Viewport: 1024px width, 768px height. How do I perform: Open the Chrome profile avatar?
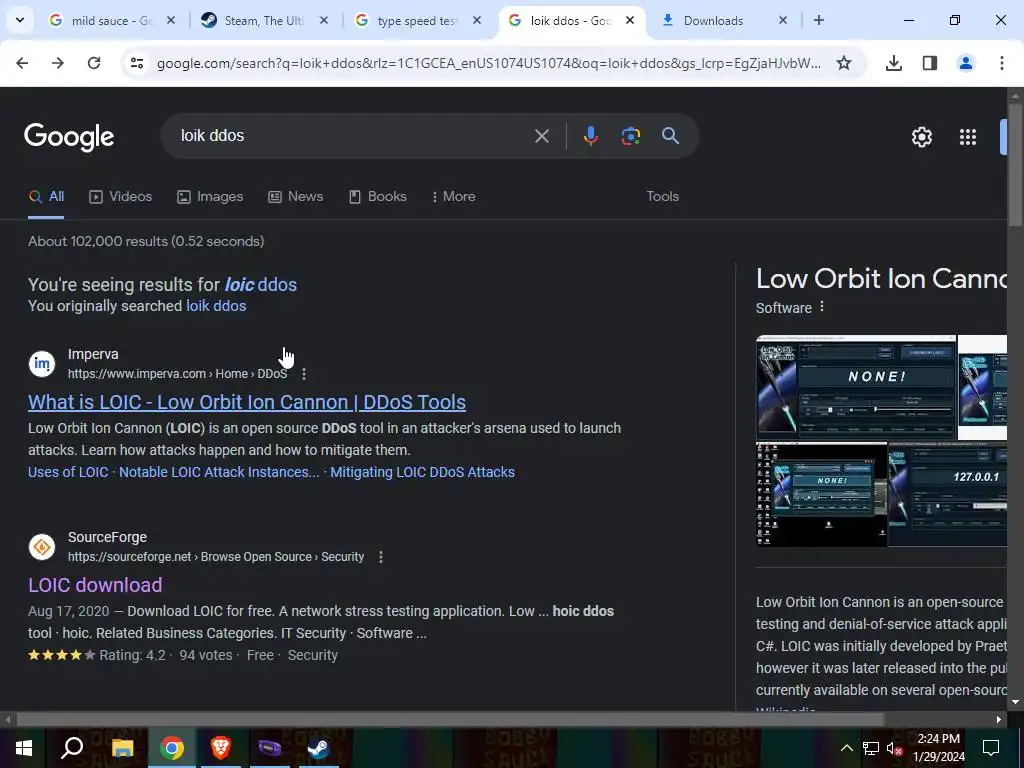[x=965, y=63]
